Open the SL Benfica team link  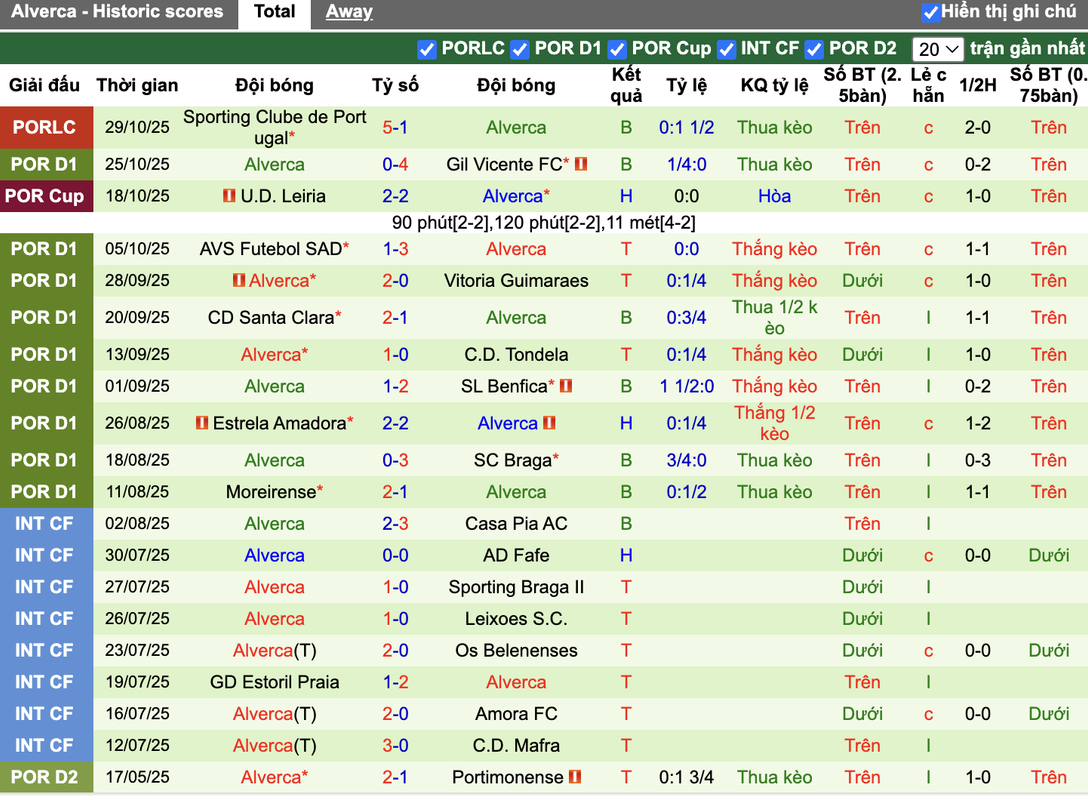click(x=504, y=386)
